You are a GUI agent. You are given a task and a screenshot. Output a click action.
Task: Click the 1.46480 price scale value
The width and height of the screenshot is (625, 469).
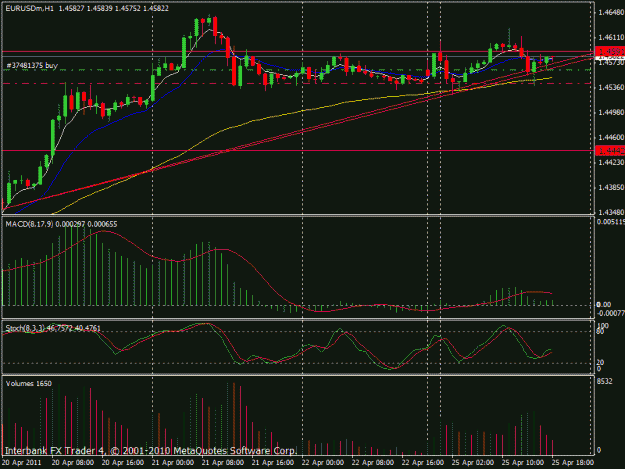[x=611, y=13]
